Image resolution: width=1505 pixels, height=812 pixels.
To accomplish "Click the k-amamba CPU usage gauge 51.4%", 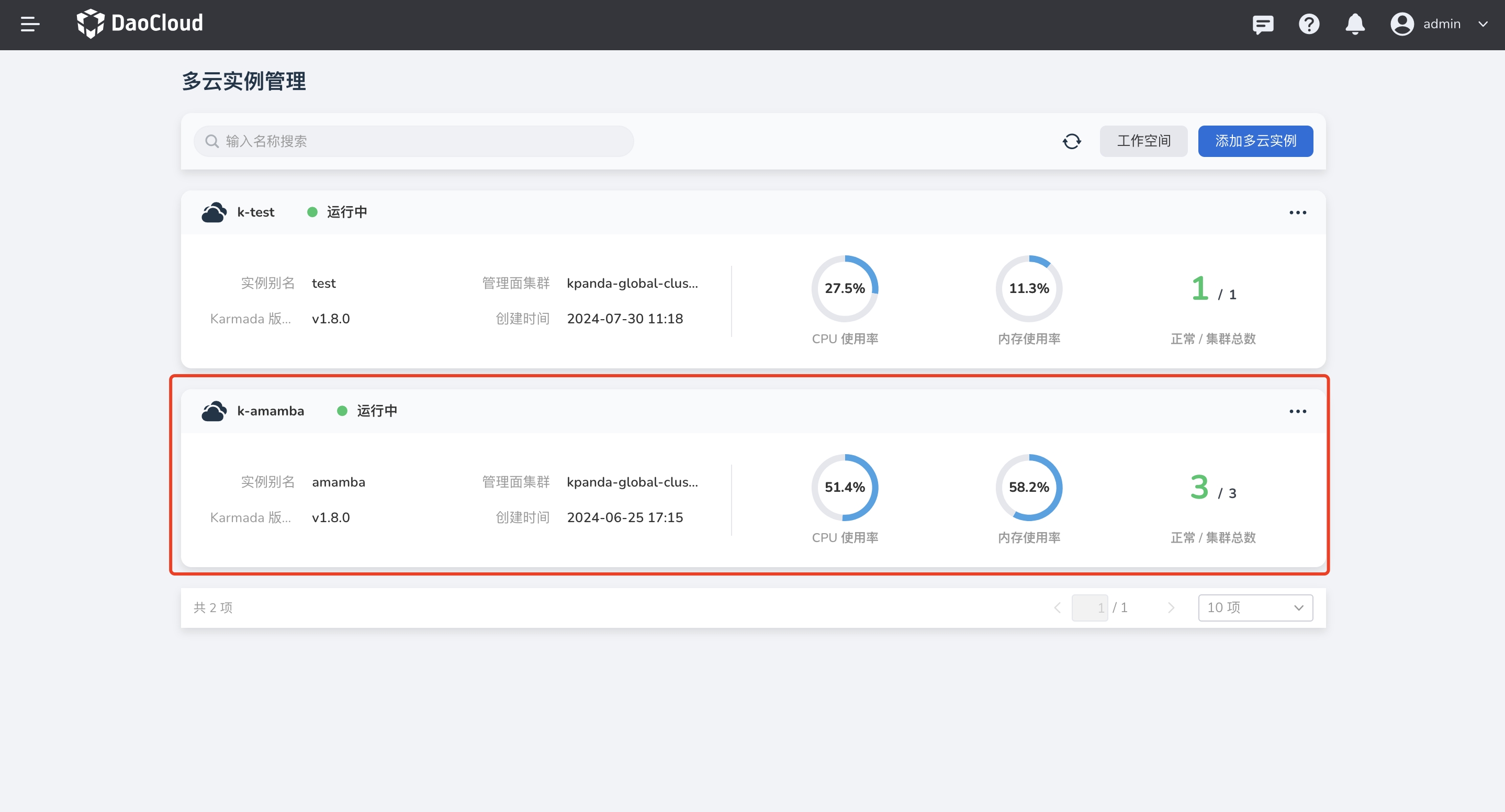I will coord(844,487).
